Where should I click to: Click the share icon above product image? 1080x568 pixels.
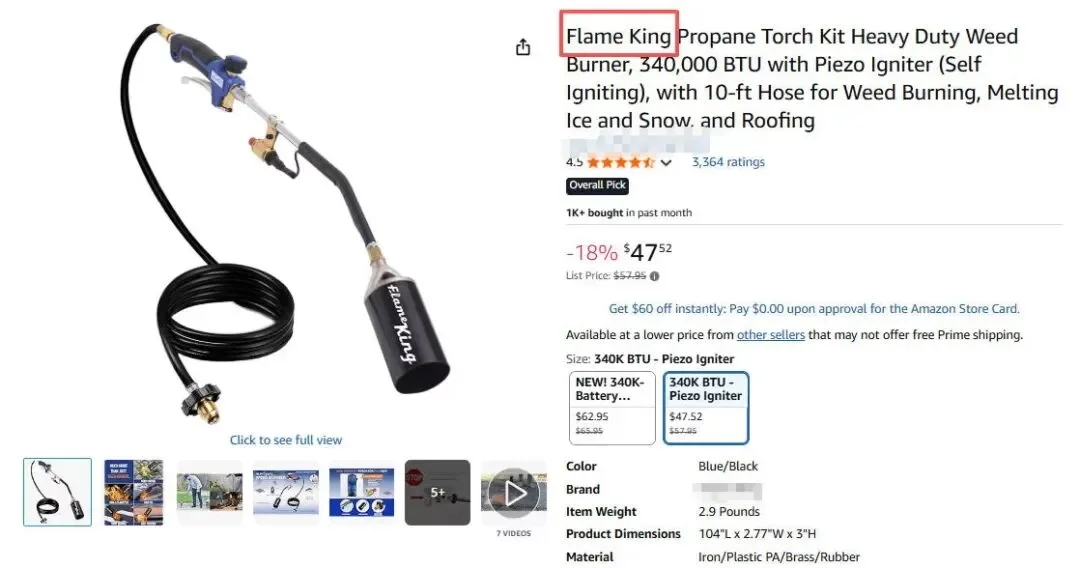point(523,47)
